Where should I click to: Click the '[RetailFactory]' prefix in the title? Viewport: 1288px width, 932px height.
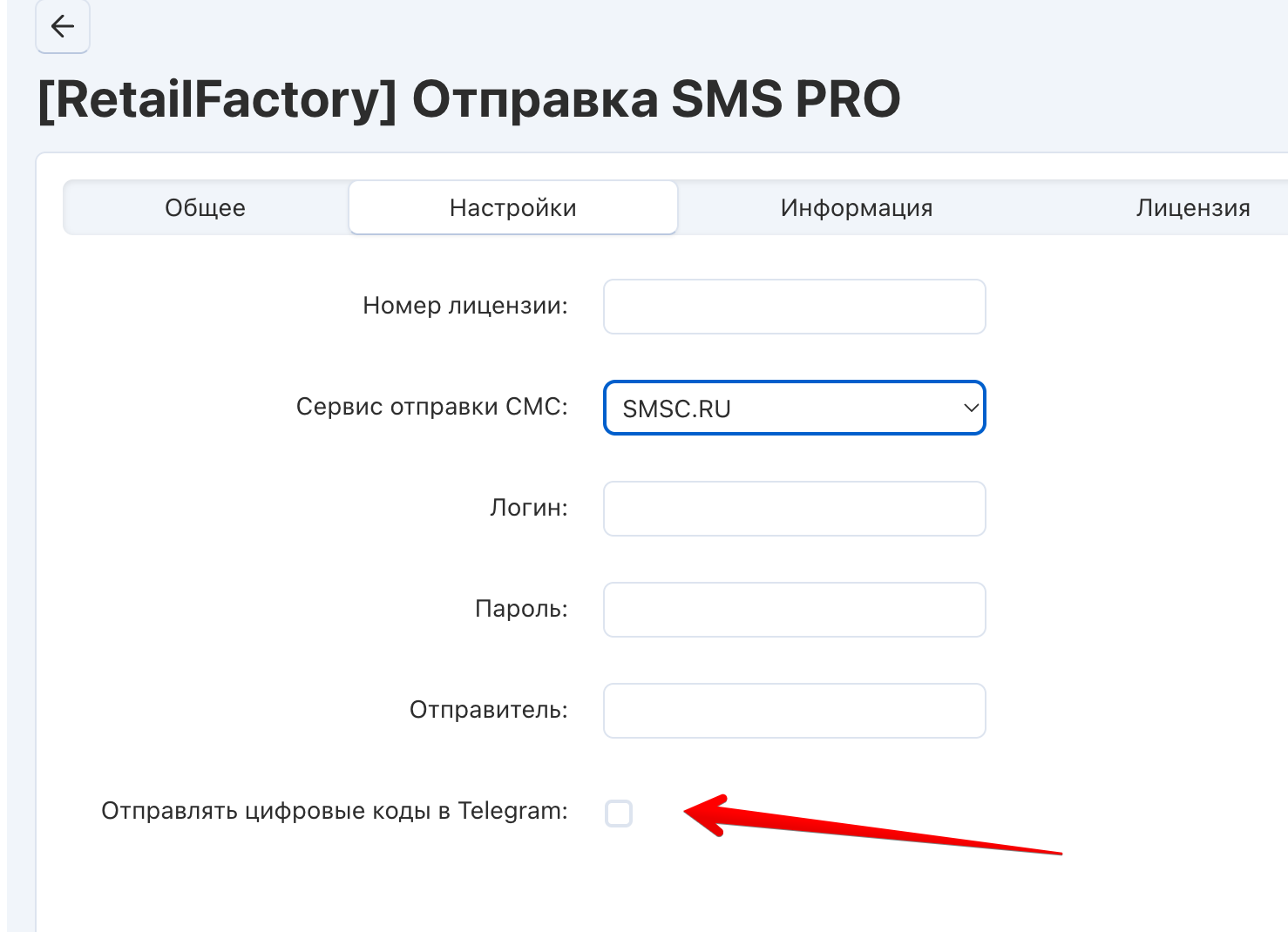coord(217,99)
